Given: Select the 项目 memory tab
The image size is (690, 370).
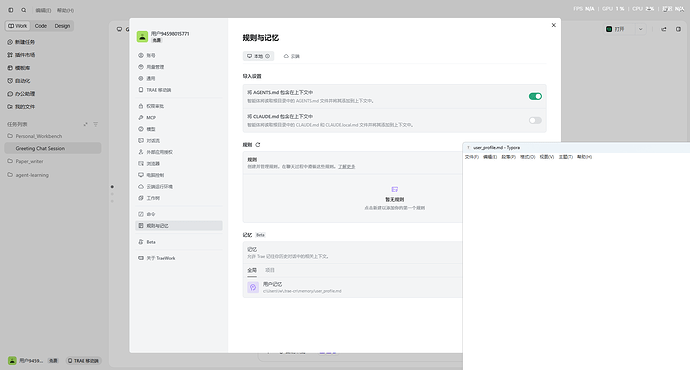Looking at the screenshot, I should pyautogui.click(x=270, y=270).
